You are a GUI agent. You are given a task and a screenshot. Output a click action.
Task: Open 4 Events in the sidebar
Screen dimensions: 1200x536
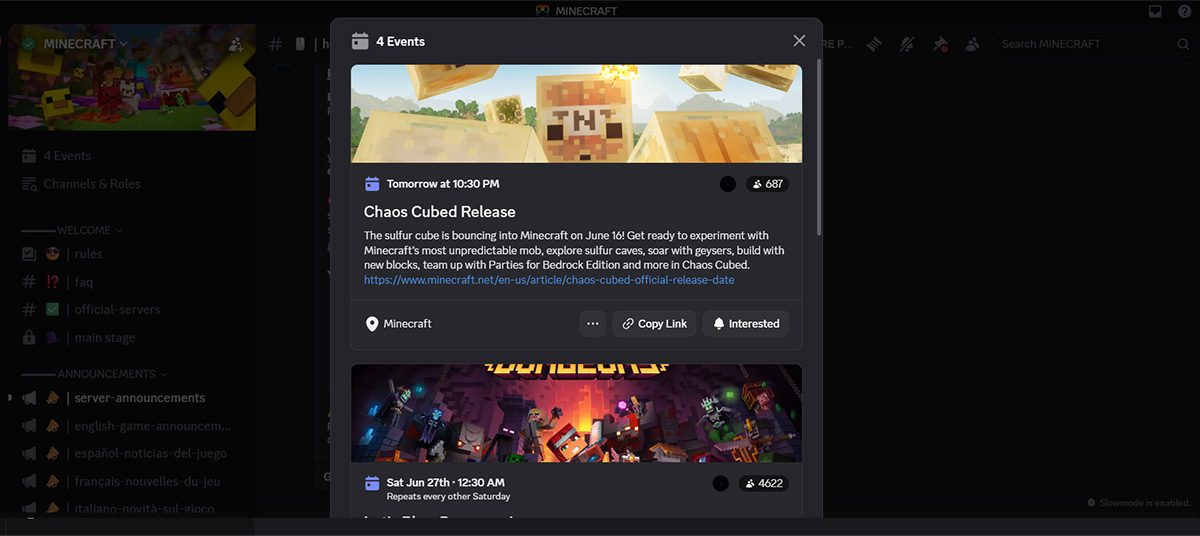(x=132, y=156)
